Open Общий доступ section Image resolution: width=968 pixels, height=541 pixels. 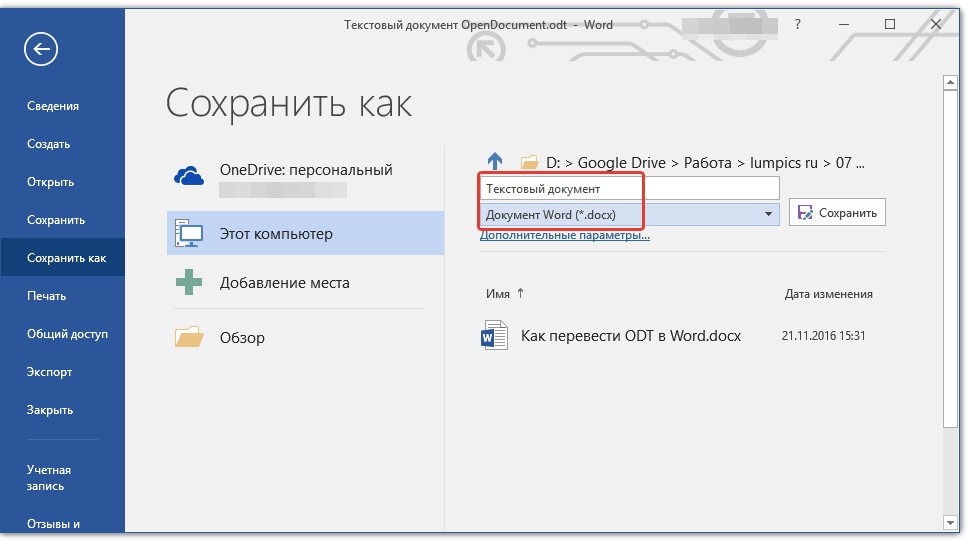67,334
